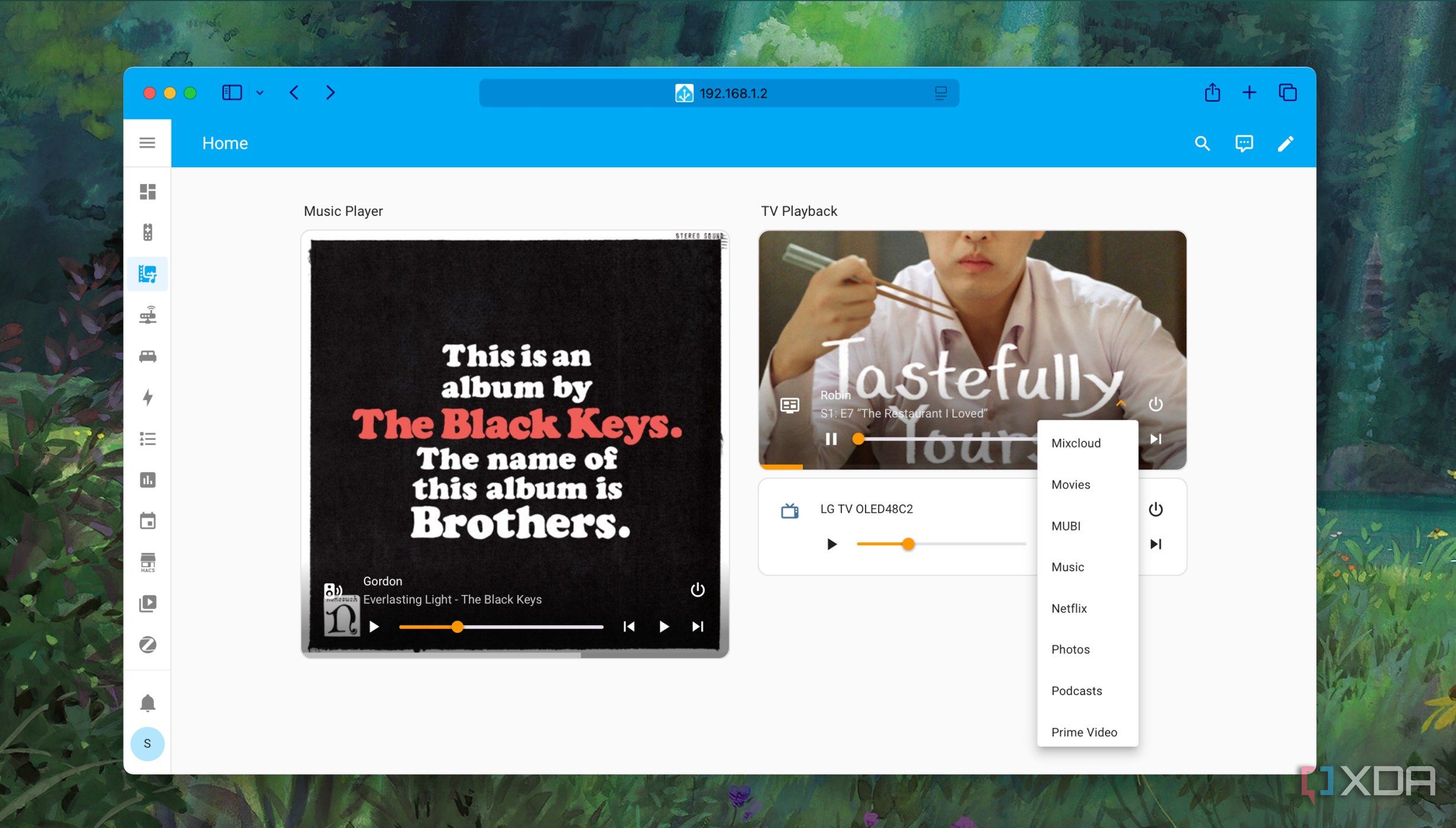This screenshot has width=1456, height=828.
Task: Collapse the source list chevron on Robin card
Action: coord(1120,404)
